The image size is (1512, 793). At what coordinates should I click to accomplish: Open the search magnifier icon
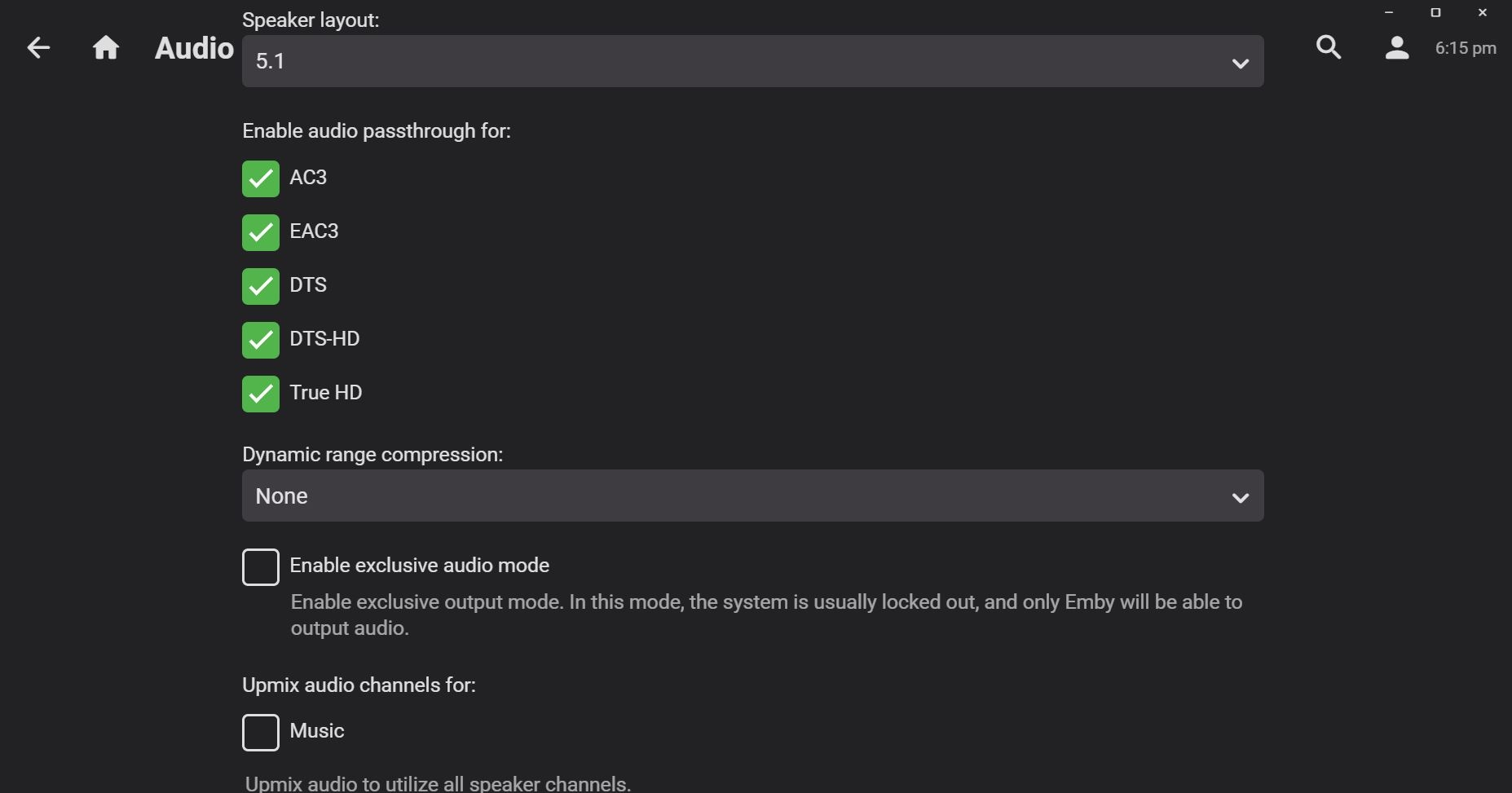click(1329, 48)
